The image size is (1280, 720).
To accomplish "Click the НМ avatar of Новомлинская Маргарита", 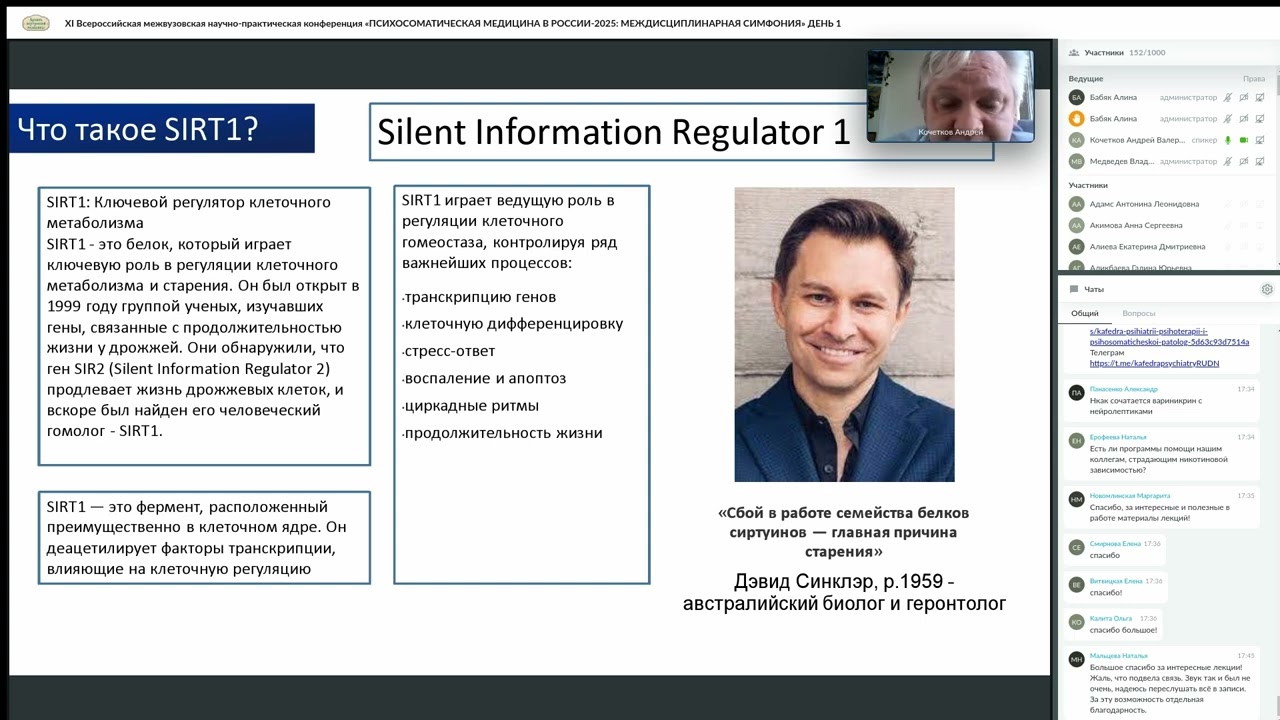I will coord(1076,499).
